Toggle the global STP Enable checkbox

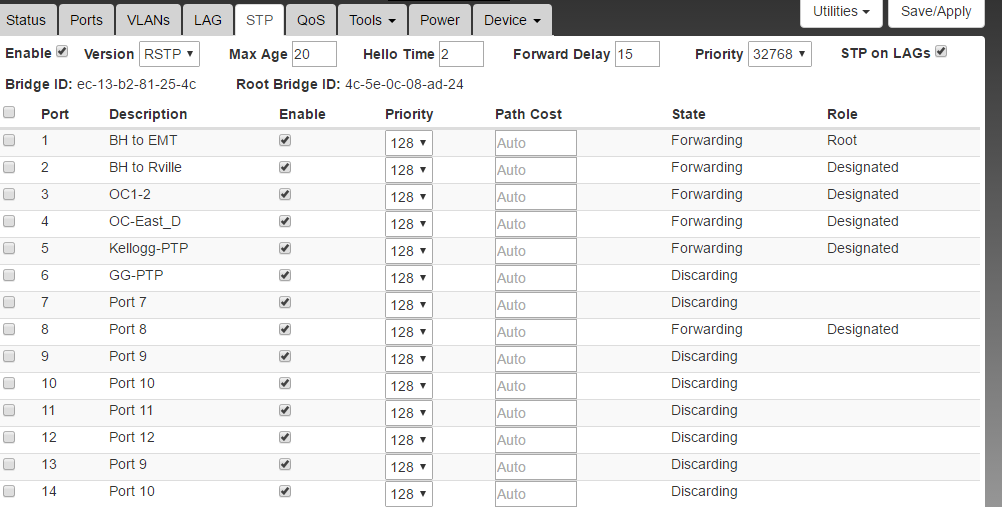(x=63, y=51)
